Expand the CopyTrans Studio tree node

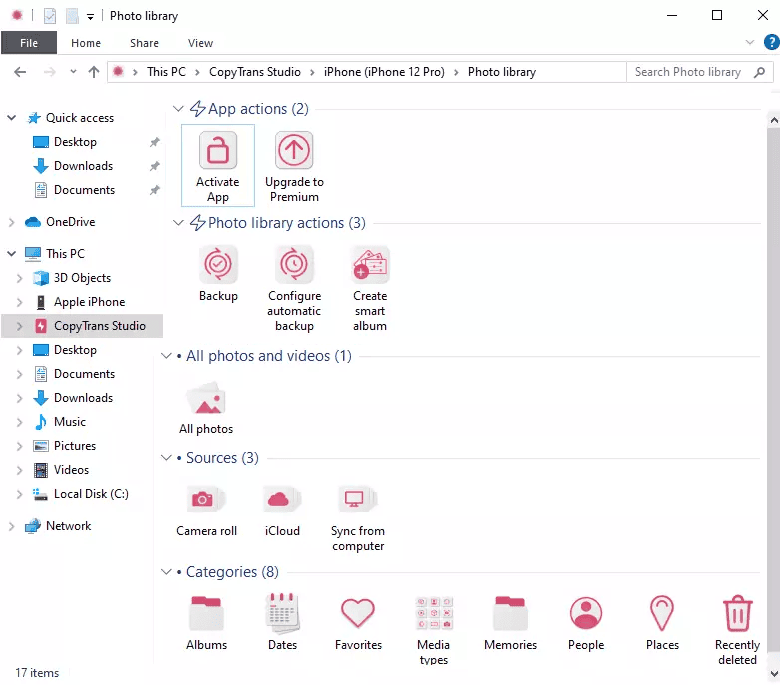[19, 326]
